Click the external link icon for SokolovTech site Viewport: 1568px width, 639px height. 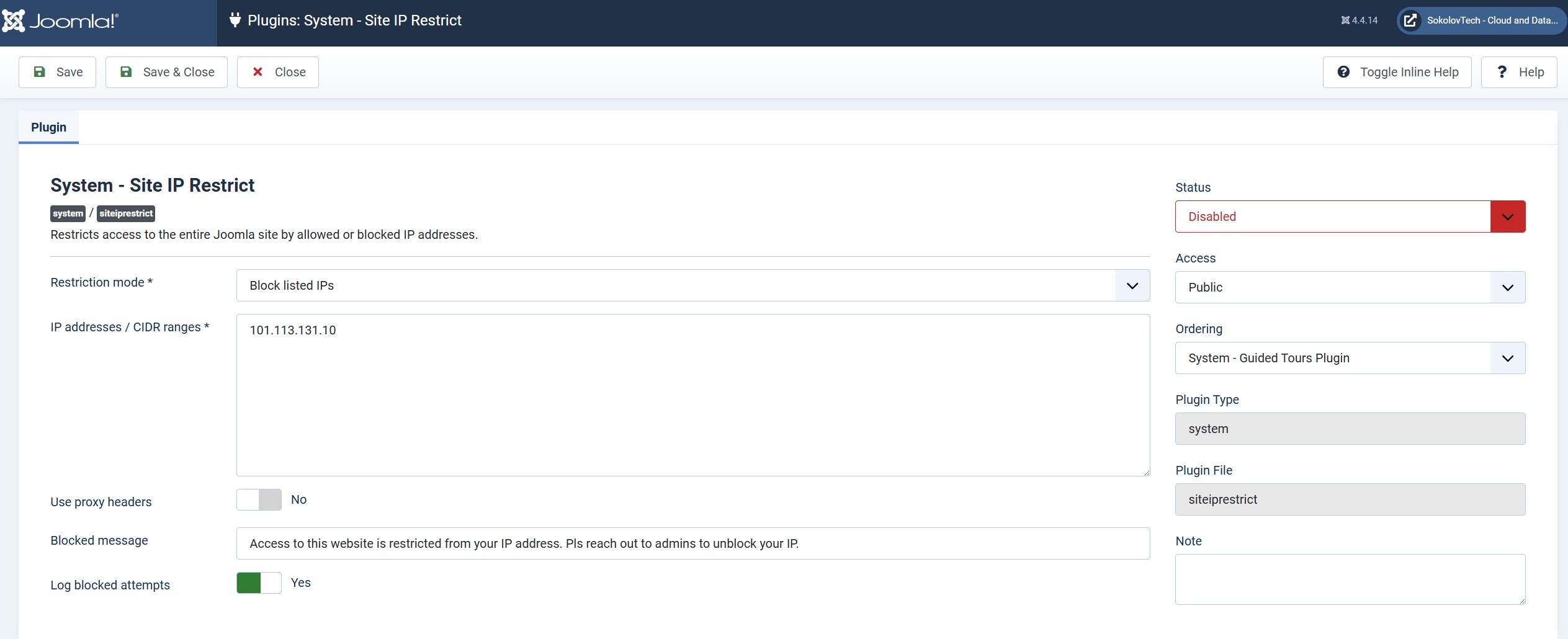pyautogui.click(x=1410, y=20)
